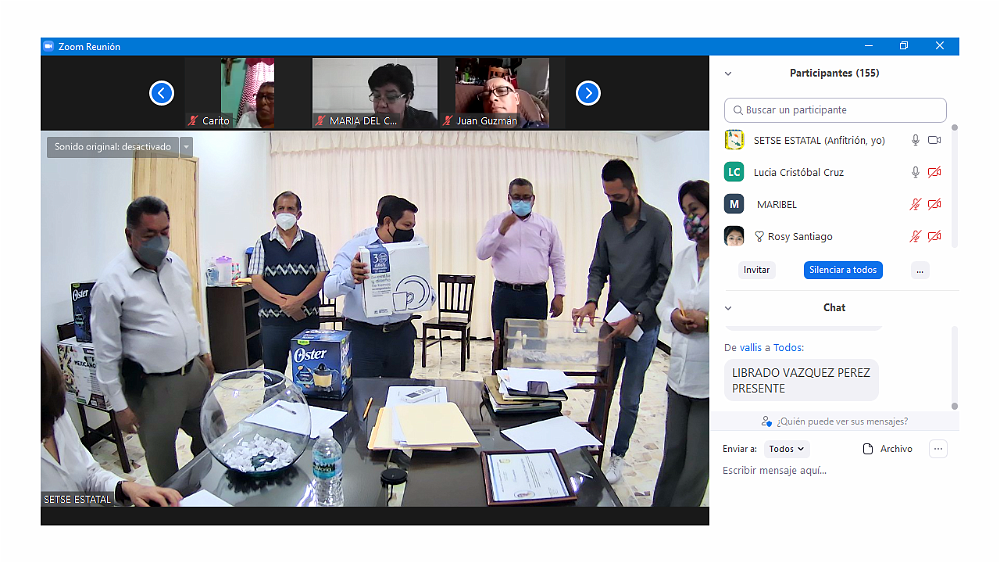Unmute MARIBEL's microphone
Screen dimensions: 1000x563
point(915,204)
